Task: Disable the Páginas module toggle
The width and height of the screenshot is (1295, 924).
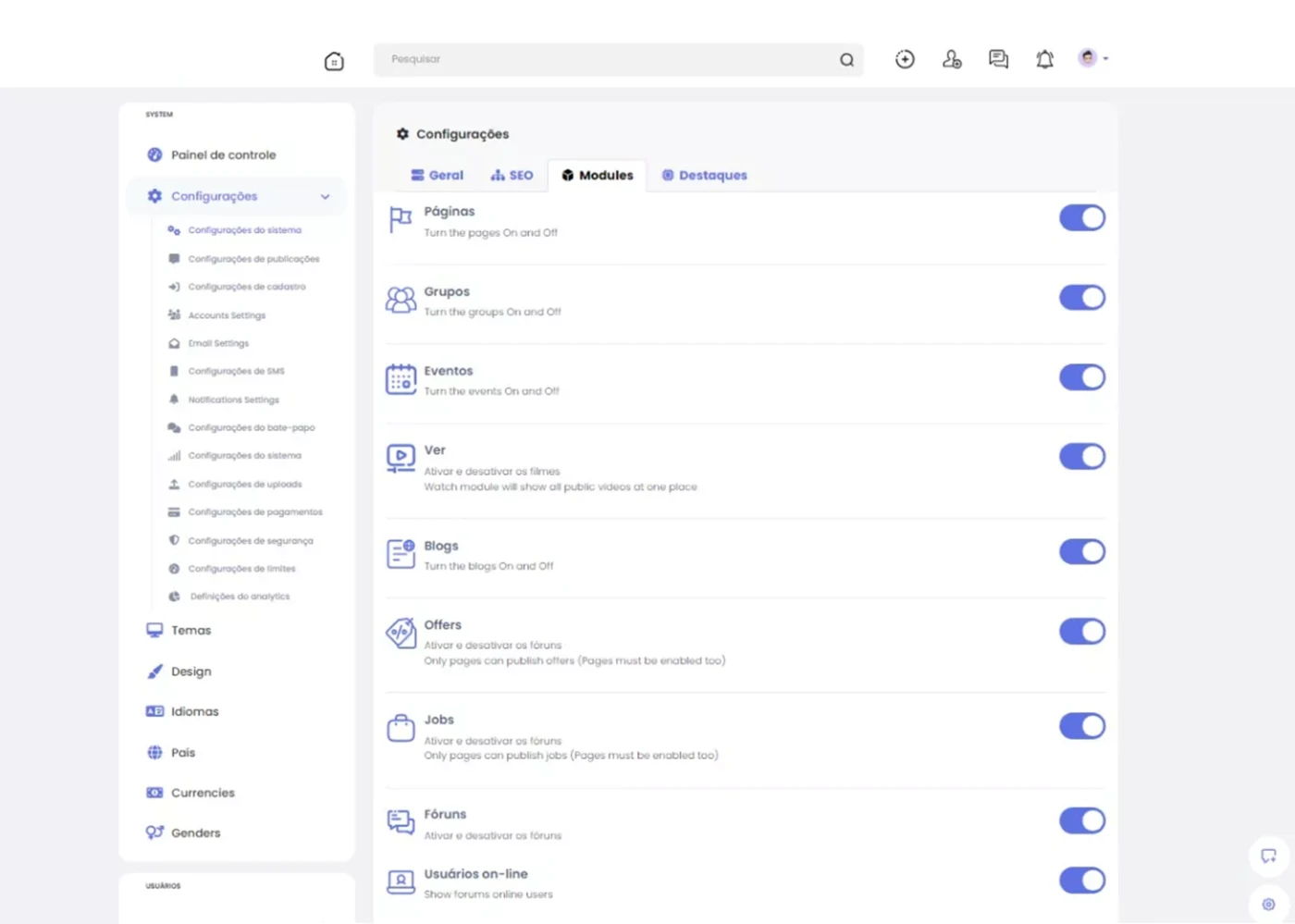Action: click(1081, 218)
